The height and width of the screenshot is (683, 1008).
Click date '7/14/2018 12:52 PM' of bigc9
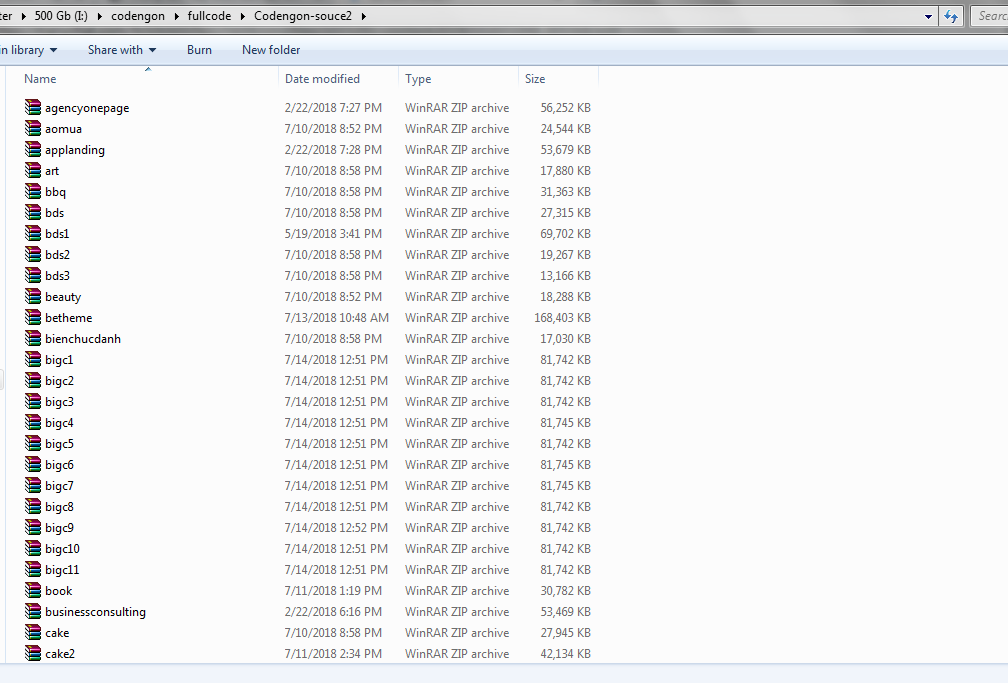point(336,527)
